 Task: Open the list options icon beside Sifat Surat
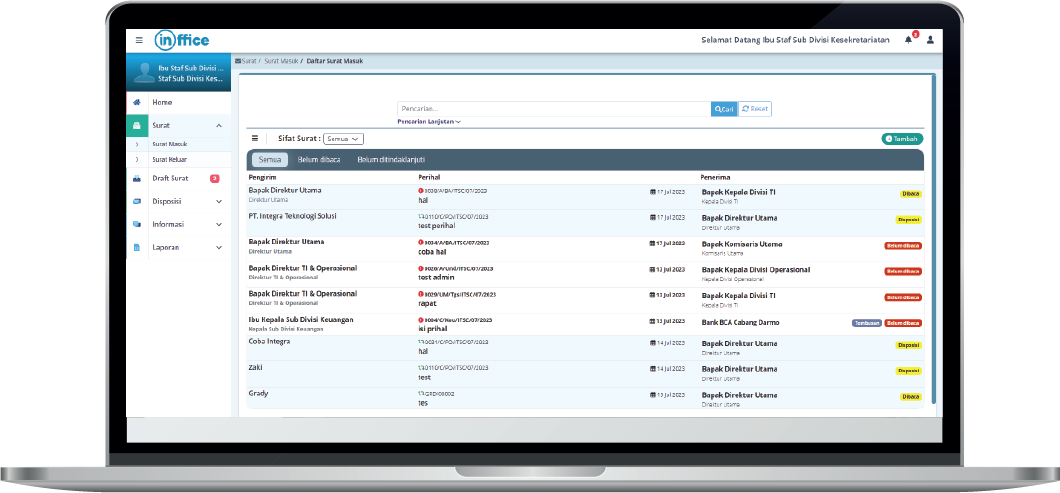click(254, 139)
